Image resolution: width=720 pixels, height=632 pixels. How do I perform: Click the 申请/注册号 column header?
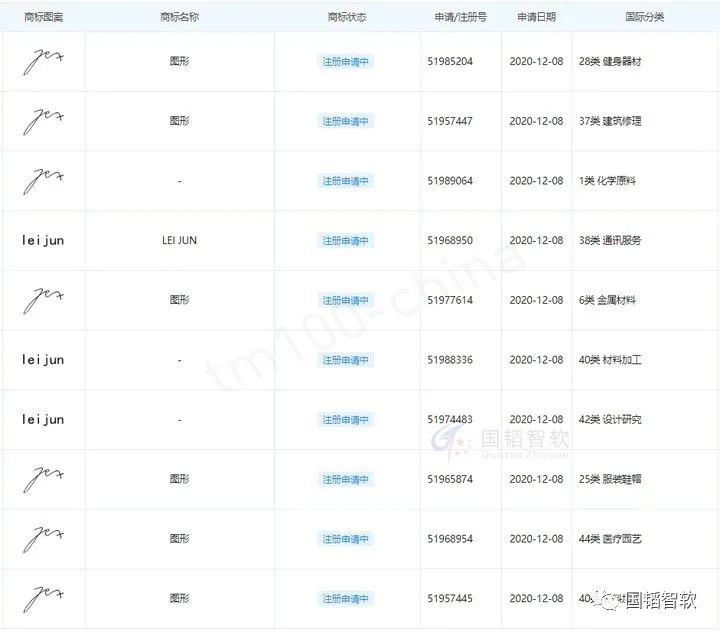coord(461,17)
